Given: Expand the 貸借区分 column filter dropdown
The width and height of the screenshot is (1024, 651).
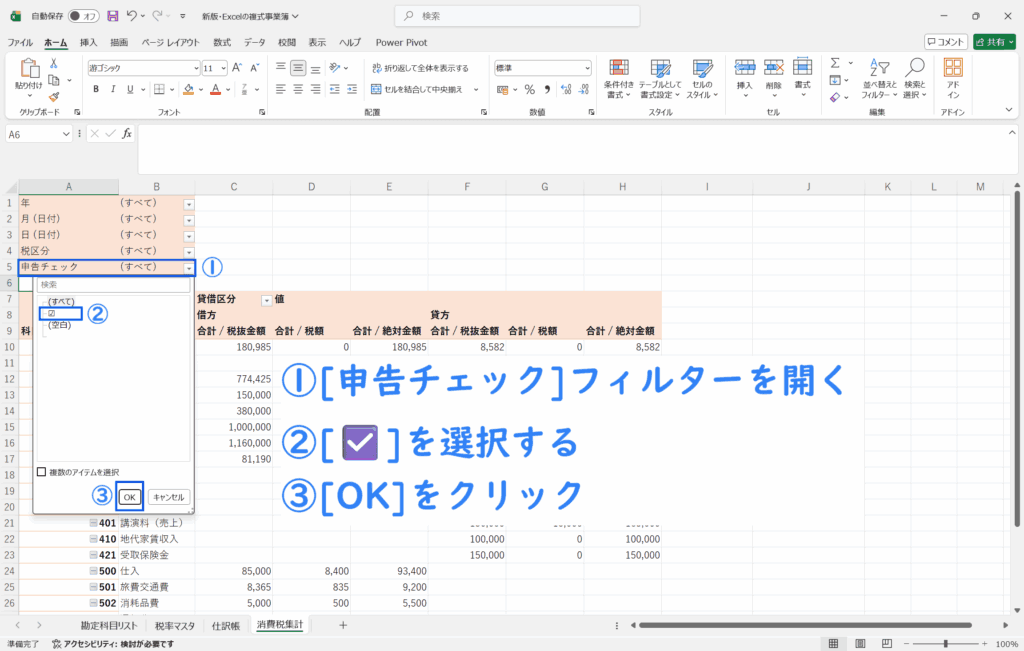Looking at the screenshot, I should point(266,300).
